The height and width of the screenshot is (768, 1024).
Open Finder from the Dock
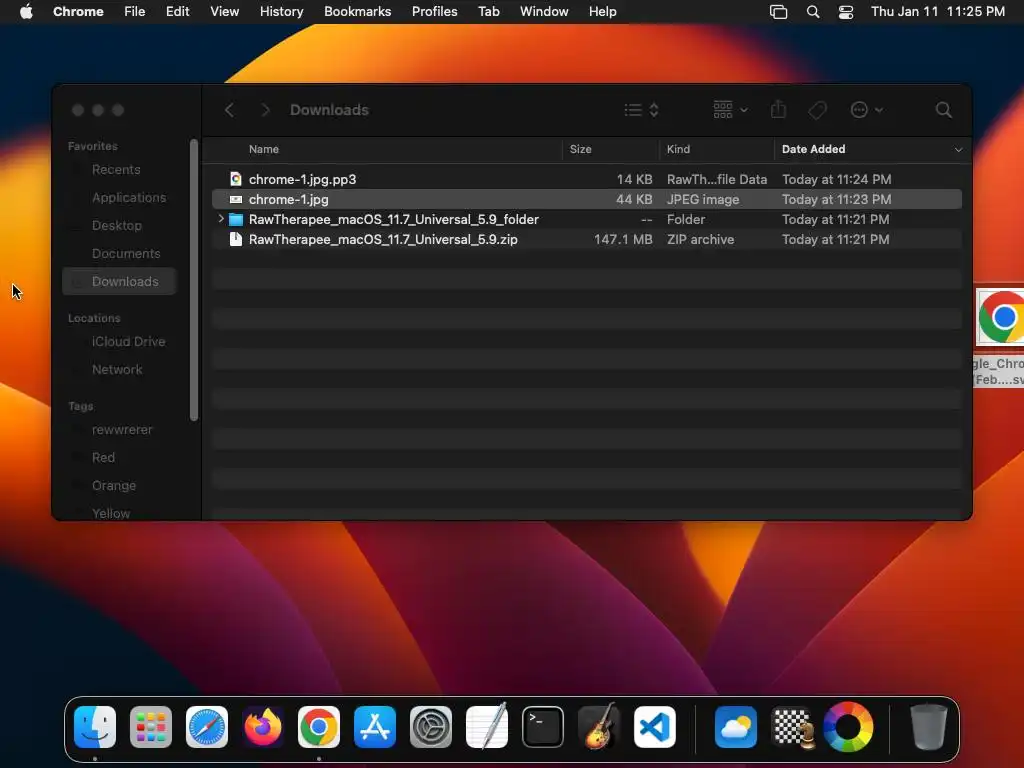(x=95, y=727)
